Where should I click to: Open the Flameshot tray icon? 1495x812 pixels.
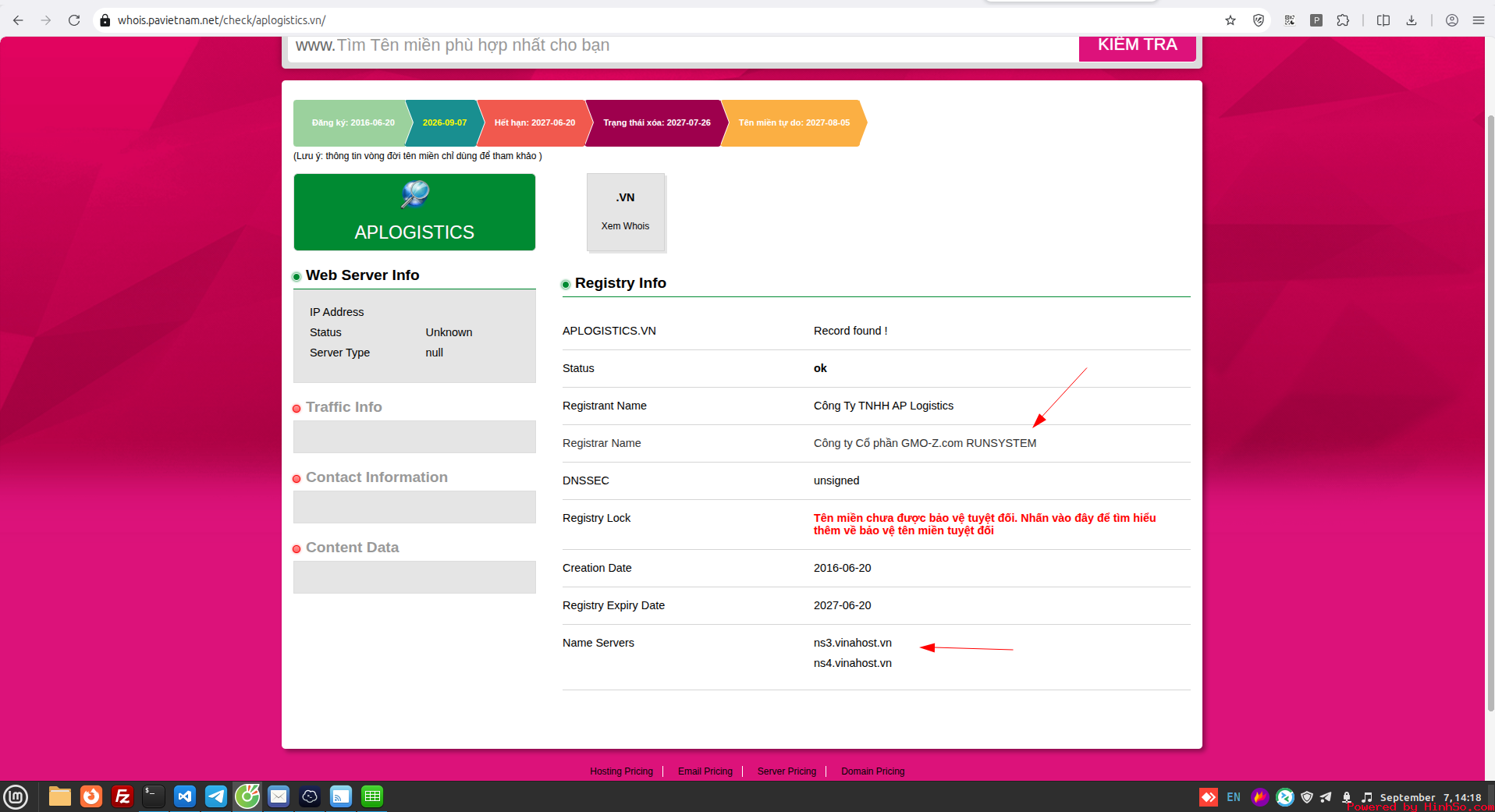(x=1259, y=797)
